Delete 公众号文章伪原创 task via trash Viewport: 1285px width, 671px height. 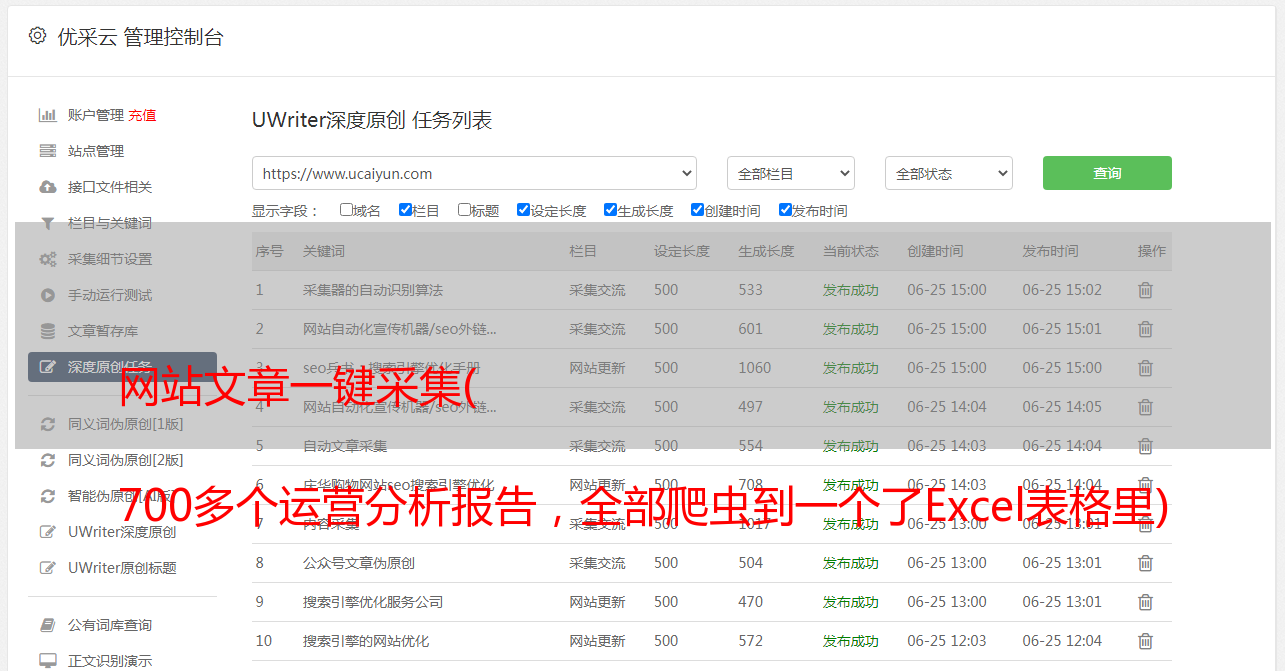[x=1145, y=563]
